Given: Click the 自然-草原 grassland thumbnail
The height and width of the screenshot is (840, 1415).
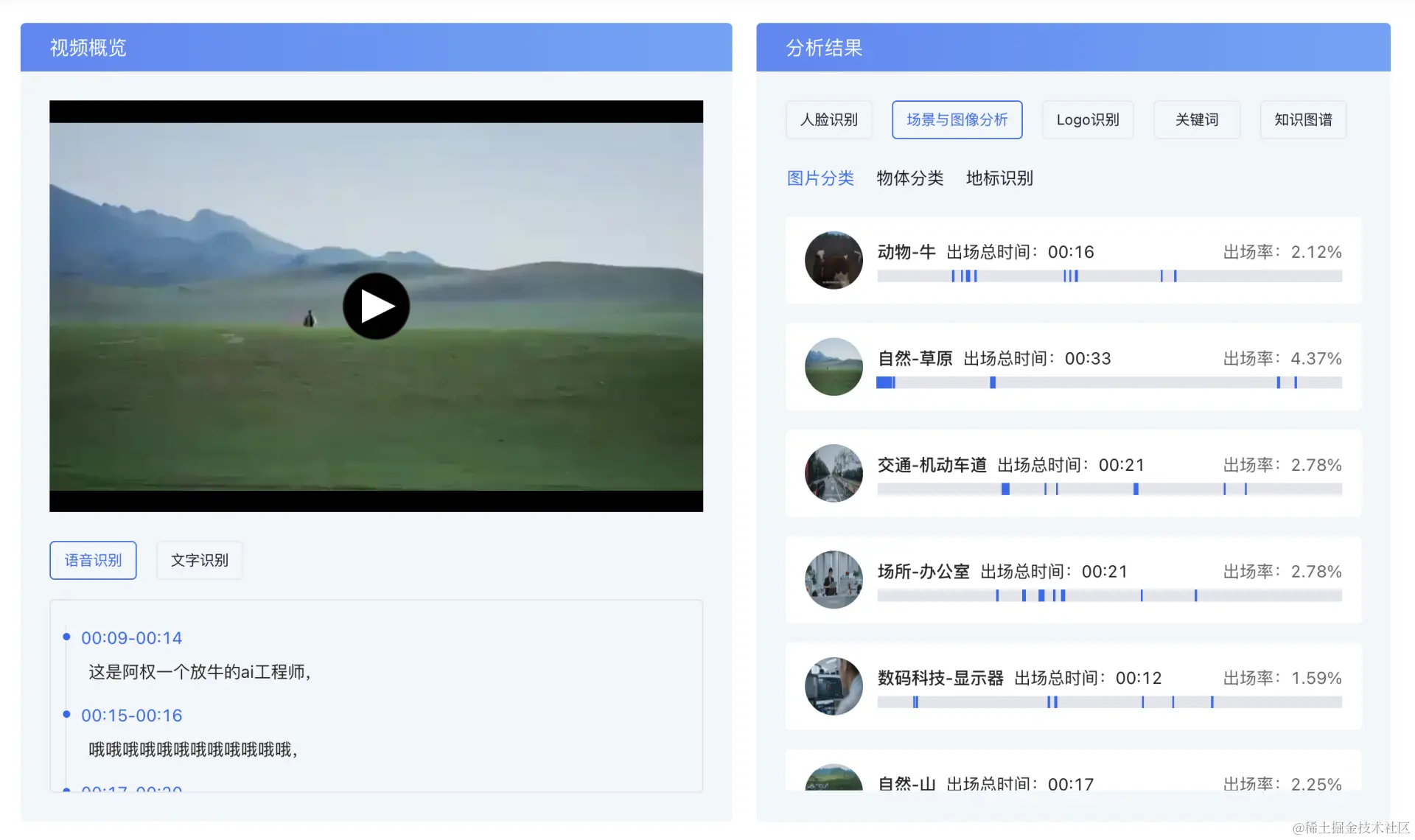Looking at the screenshot, I should (834, 367).
